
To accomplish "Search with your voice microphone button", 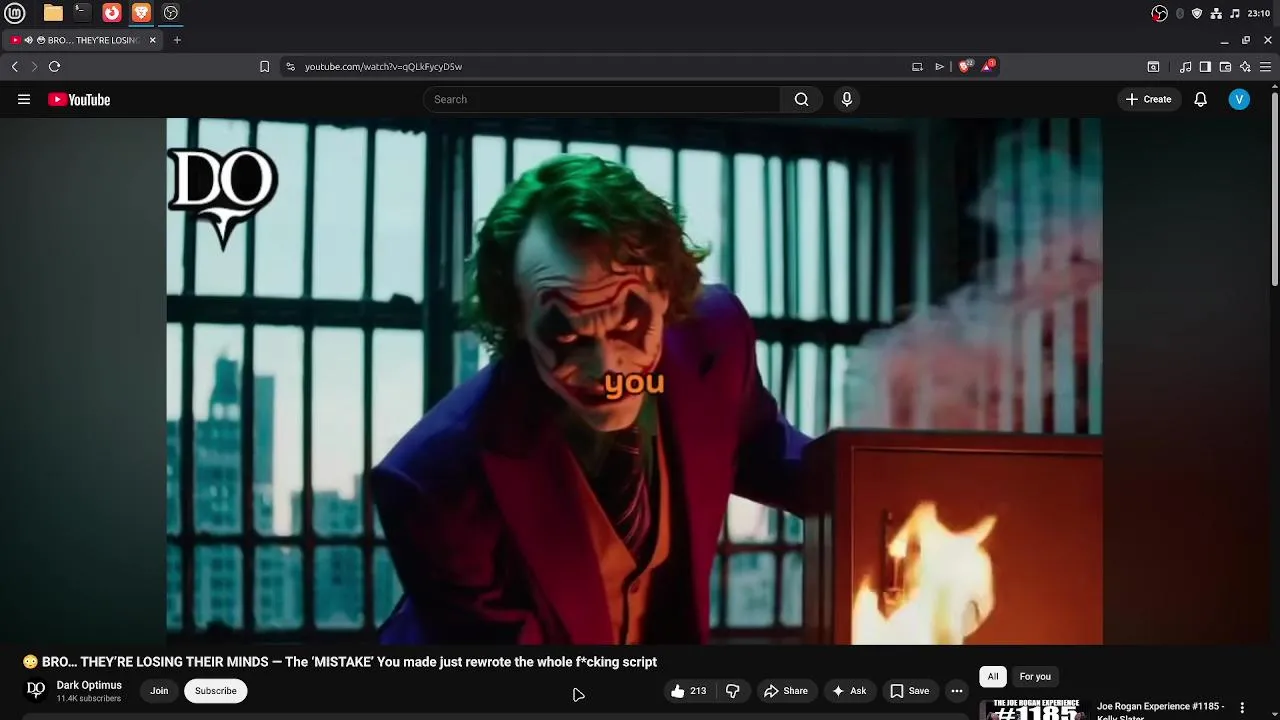I will tap(847, 99).
